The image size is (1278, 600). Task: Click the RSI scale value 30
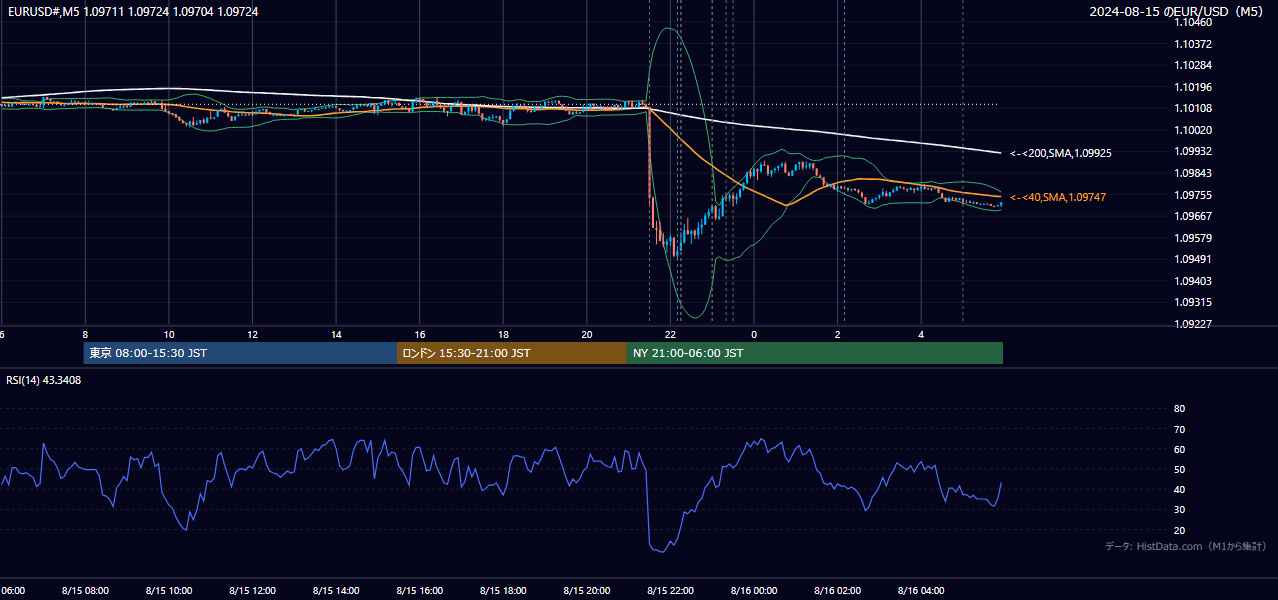point(1179,510)
